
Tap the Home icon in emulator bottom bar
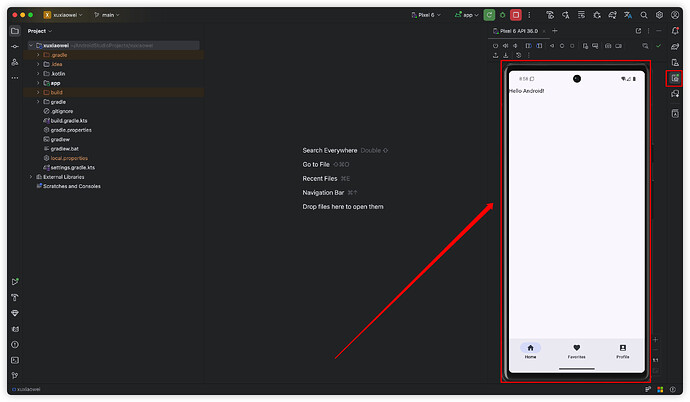[530, 348]
